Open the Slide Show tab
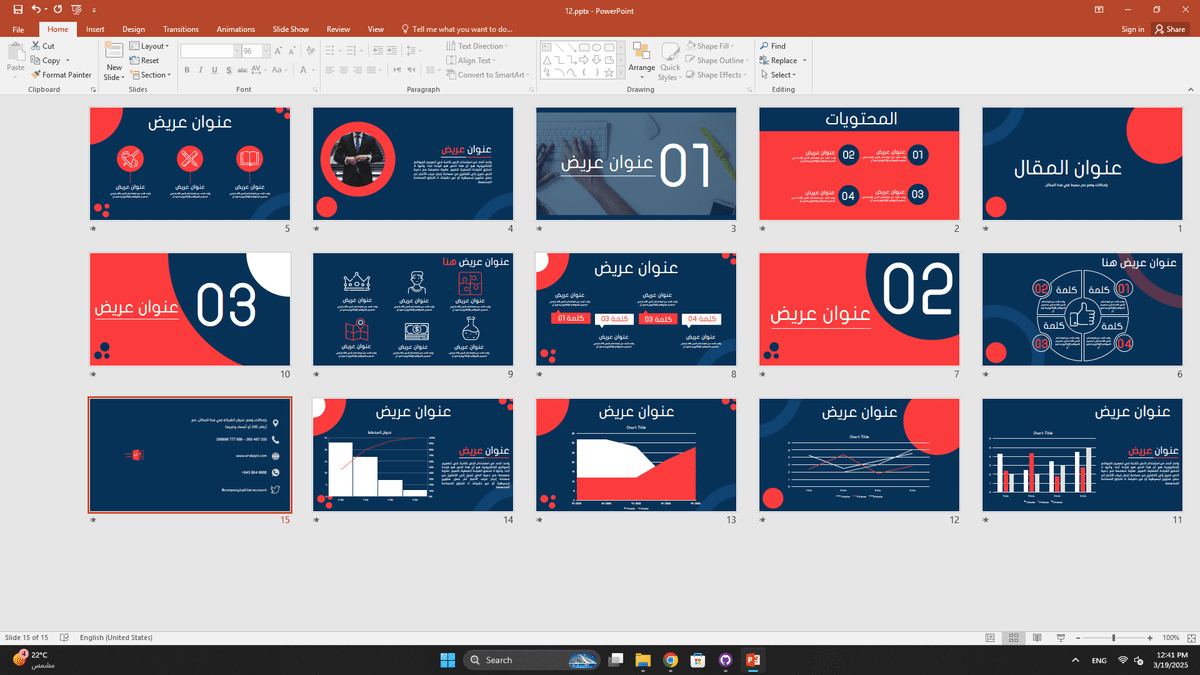1200x675 pixels. pyautogui.click(x=290, y=29)
